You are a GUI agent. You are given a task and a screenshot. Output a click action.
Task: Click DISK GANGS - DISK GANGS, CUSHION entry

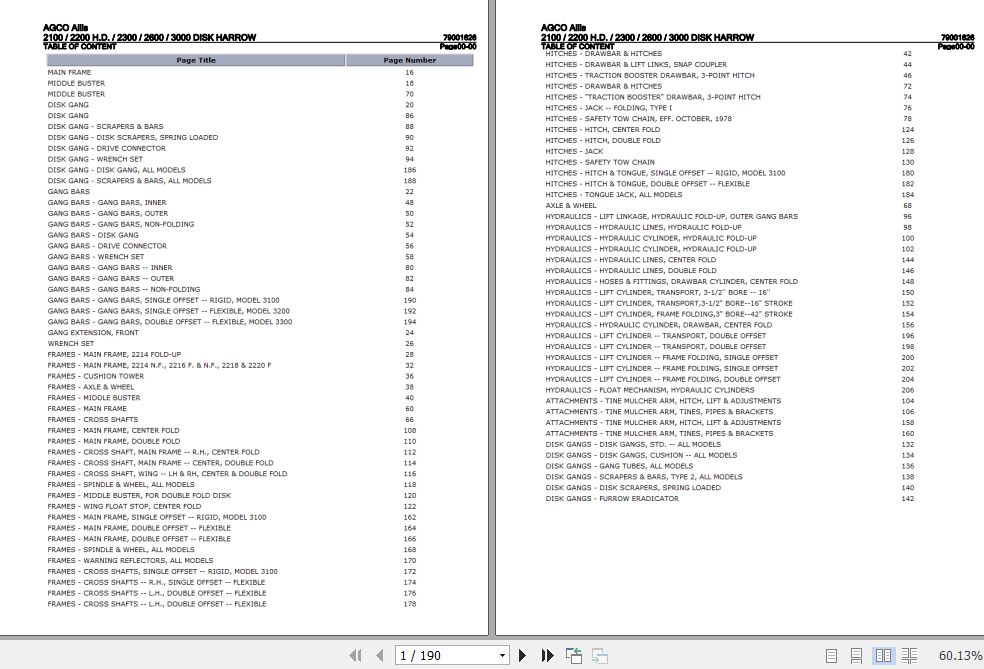click(x=641, y=455)
